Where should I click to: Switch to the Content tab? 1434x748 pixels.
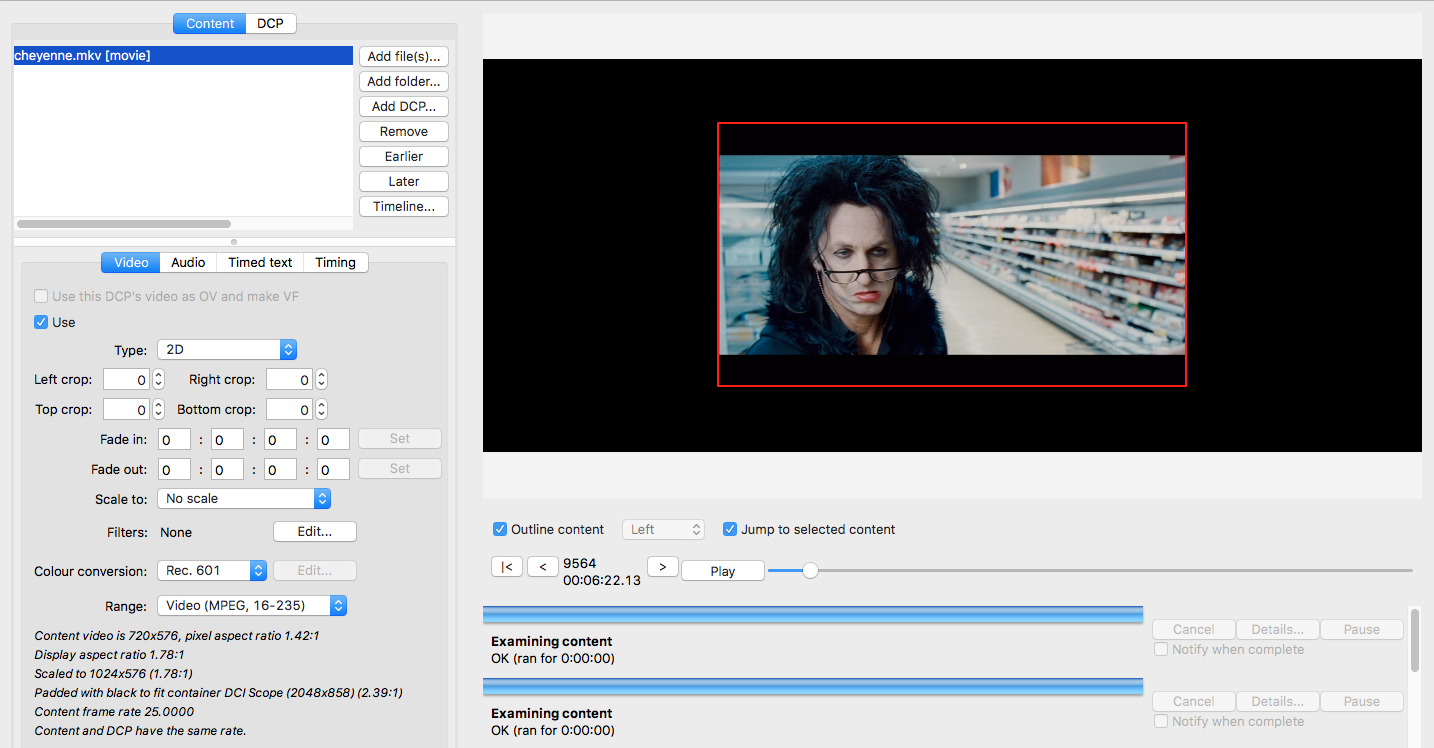click(x=210, y=23)
